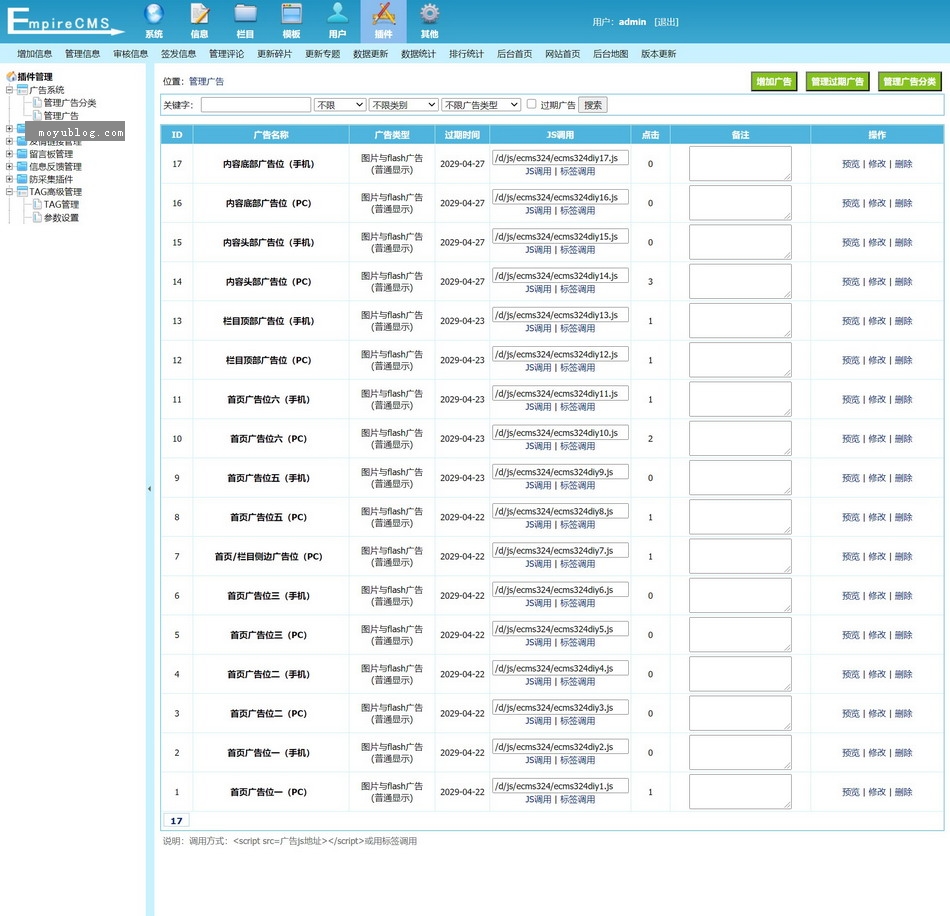Click the 插件管理 home icon in sidebar
950x916 pixels.
[11, 76]
